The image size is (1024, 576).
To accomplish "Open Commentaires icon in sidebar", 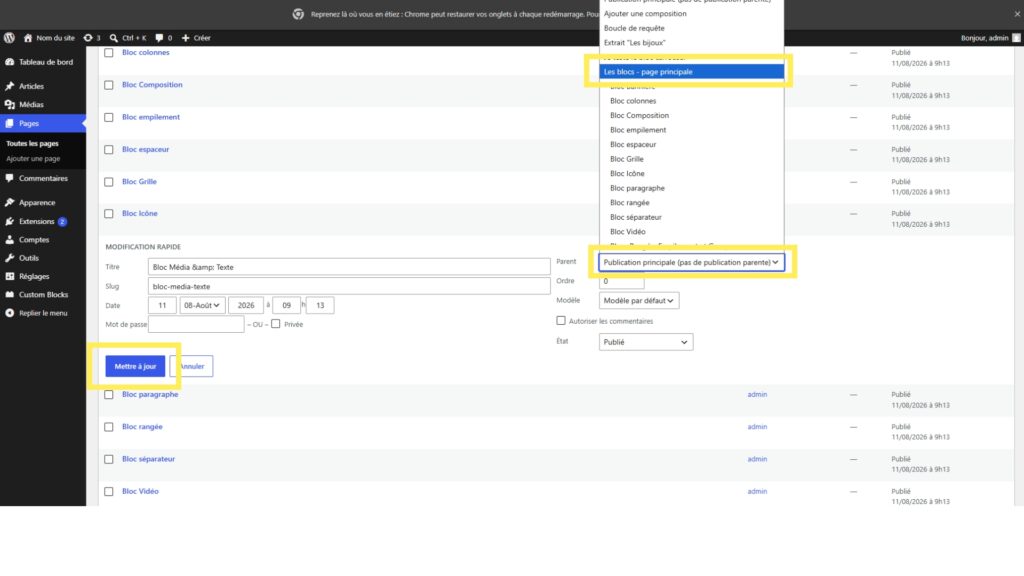I will [x=10, y=178].
